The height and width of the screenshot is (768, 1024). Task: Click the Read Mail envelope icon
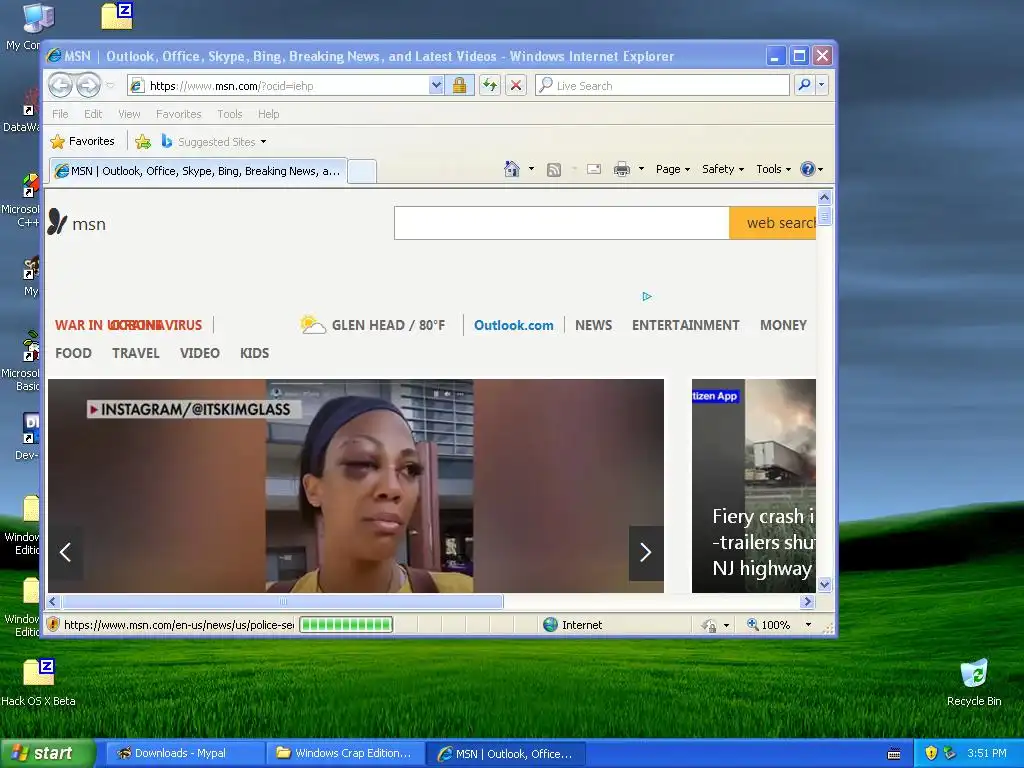point(594,169)
